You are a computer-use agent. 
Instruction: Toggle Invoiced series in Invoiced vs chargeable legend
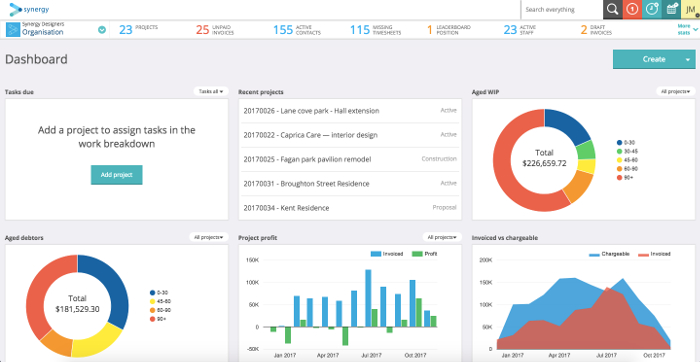tap(654, 254)
